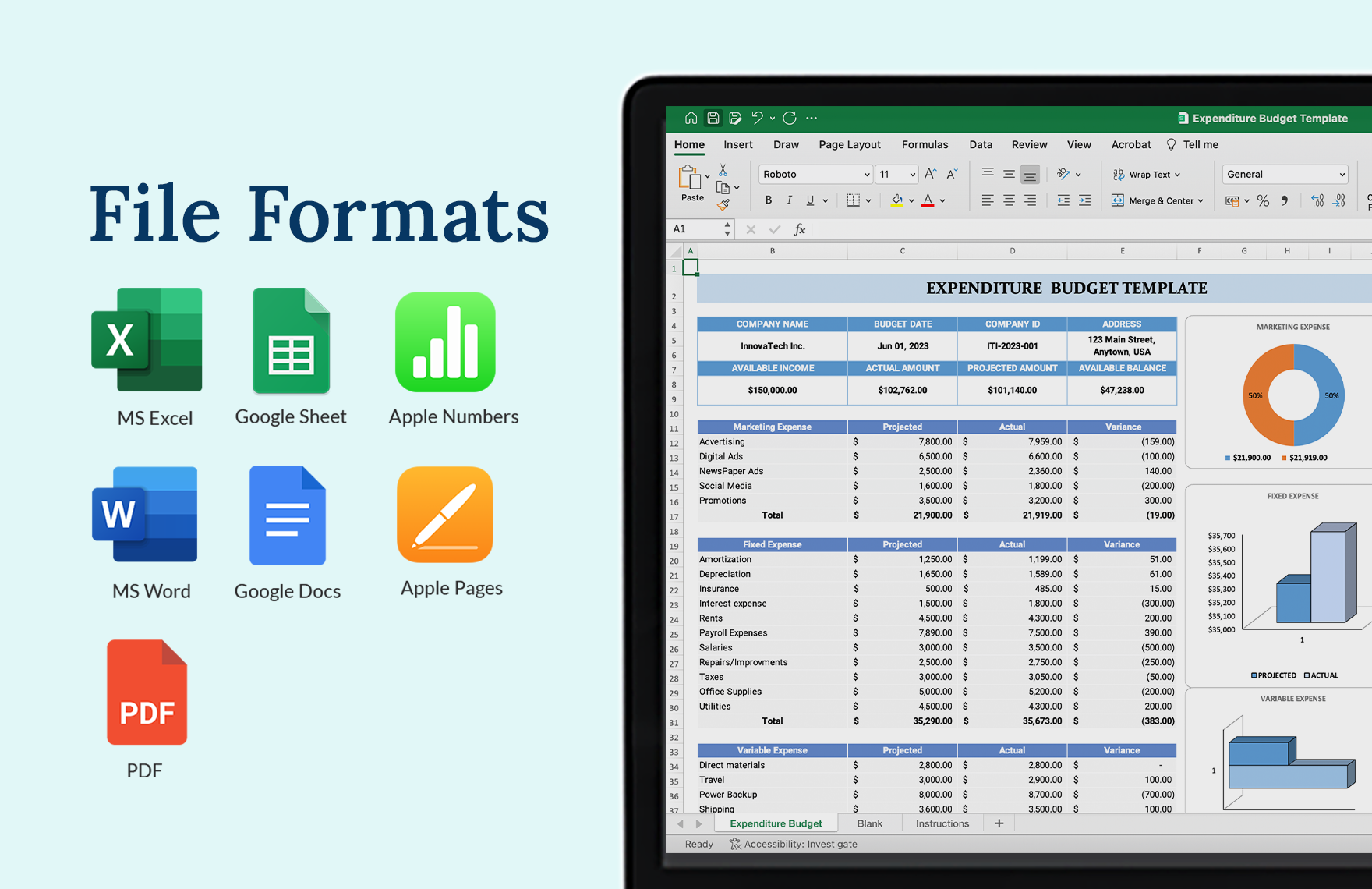The image size is (1372, 889).
Task: Click the Paste clipboard icon
Action: [690, 178]
